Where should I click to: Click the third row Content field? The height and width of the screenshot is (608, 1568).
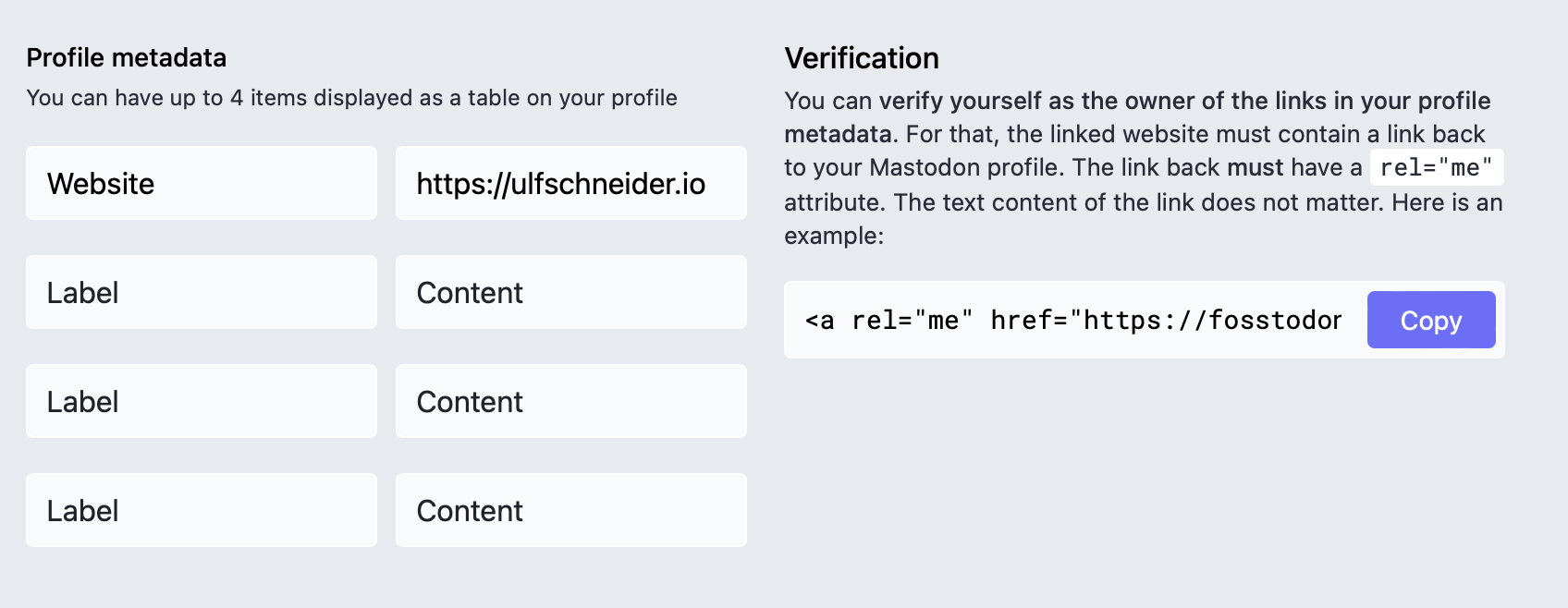coord(570,401)
